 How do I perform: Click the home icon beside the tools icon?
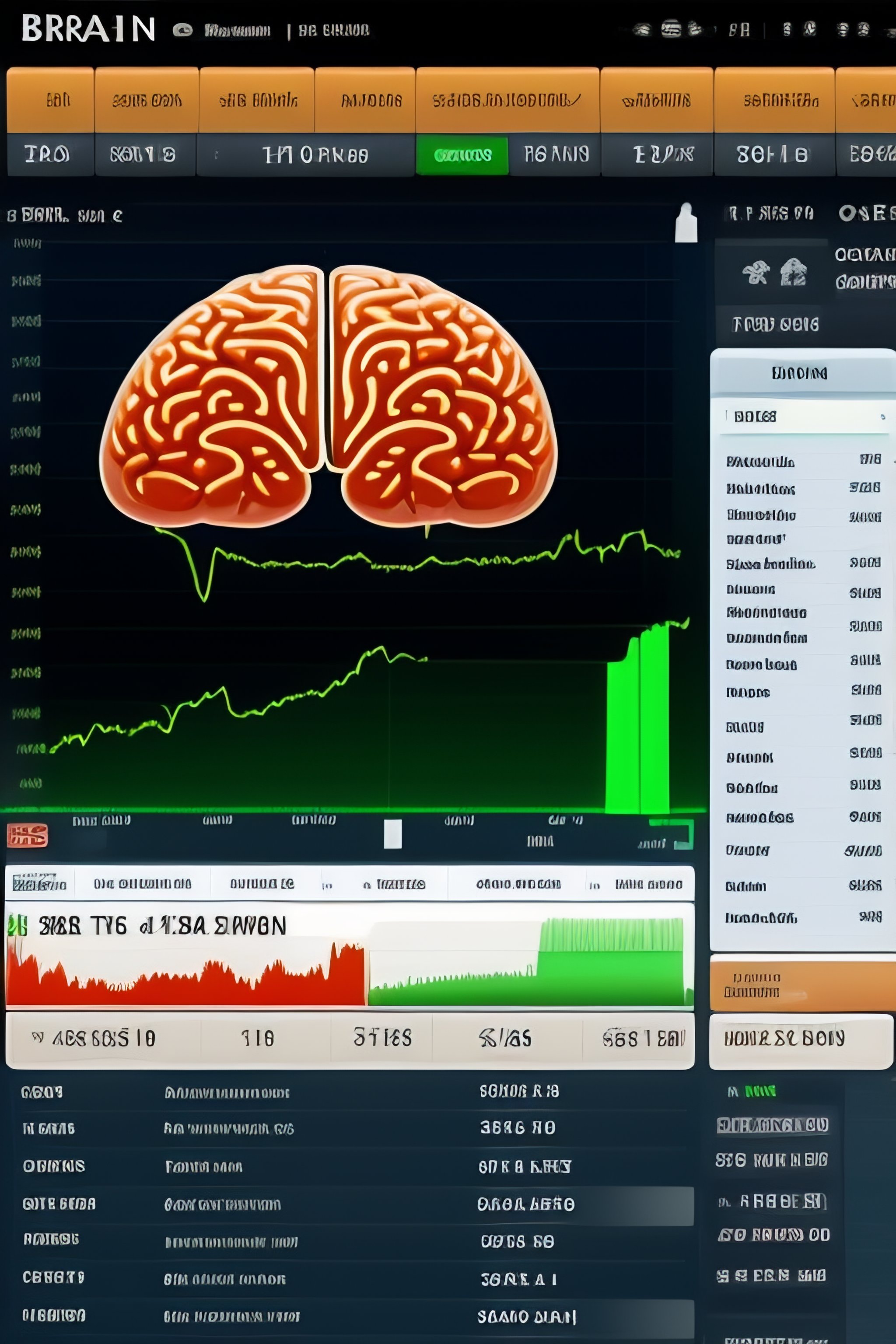coord(794,273)
